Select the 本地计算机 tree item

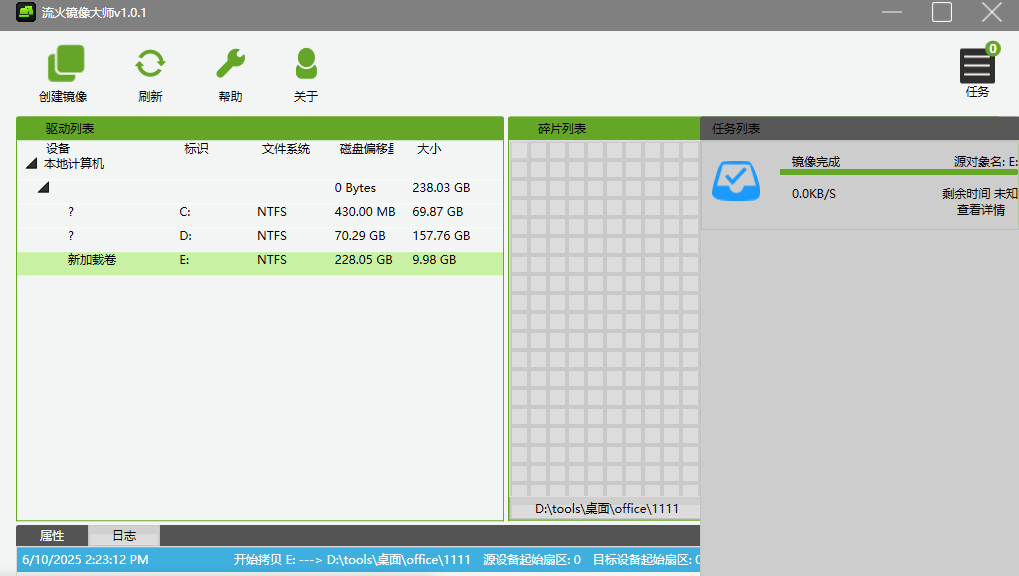click(x=74, y=164)
